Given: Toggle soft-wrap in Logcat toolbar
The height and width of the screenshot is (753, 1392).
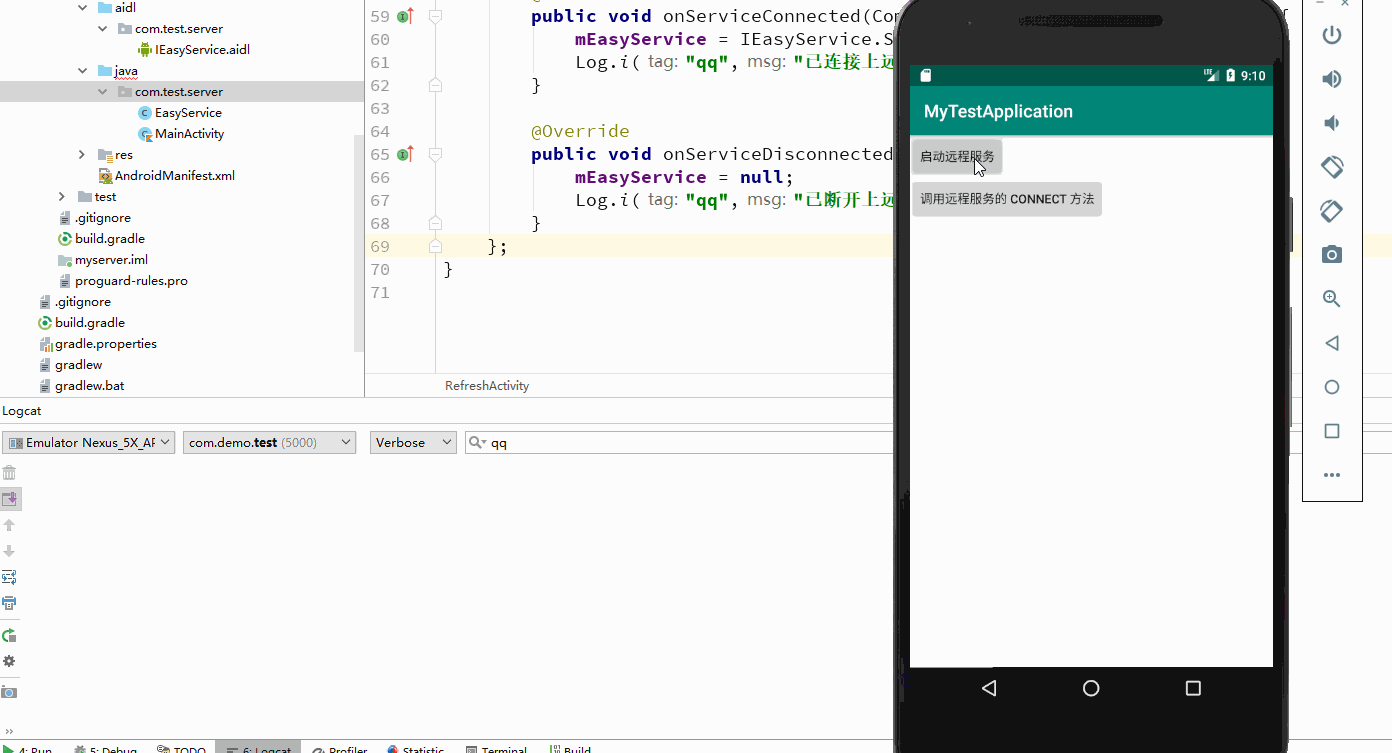Looking at the screenshot, I should [9, 577].
